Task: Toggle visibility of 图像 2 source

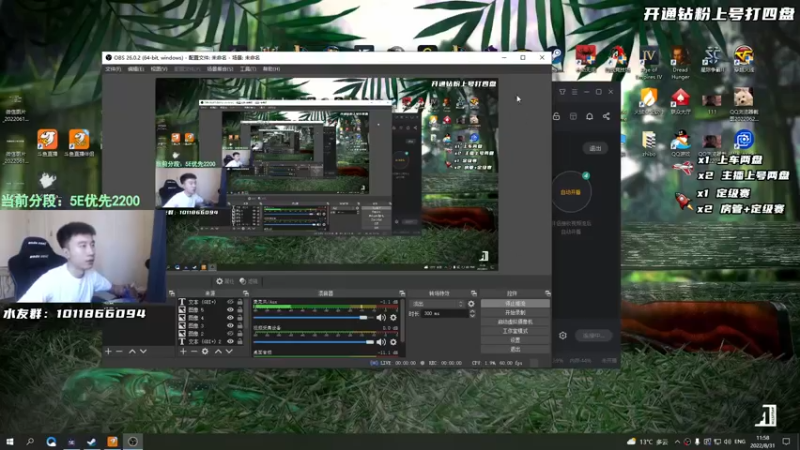Action: click(x=230, y=333)
